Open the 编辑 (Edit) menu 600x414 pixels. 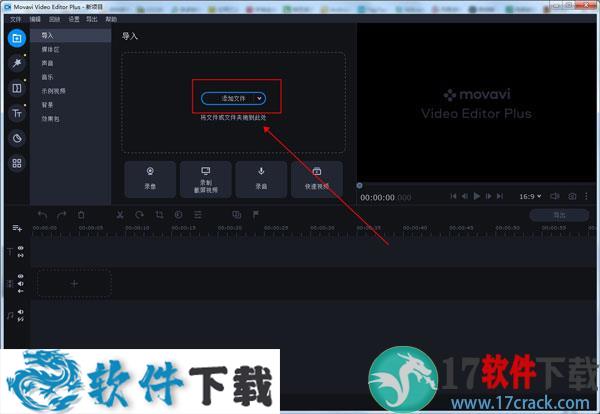pyautogui.click(x=35, y=19)
